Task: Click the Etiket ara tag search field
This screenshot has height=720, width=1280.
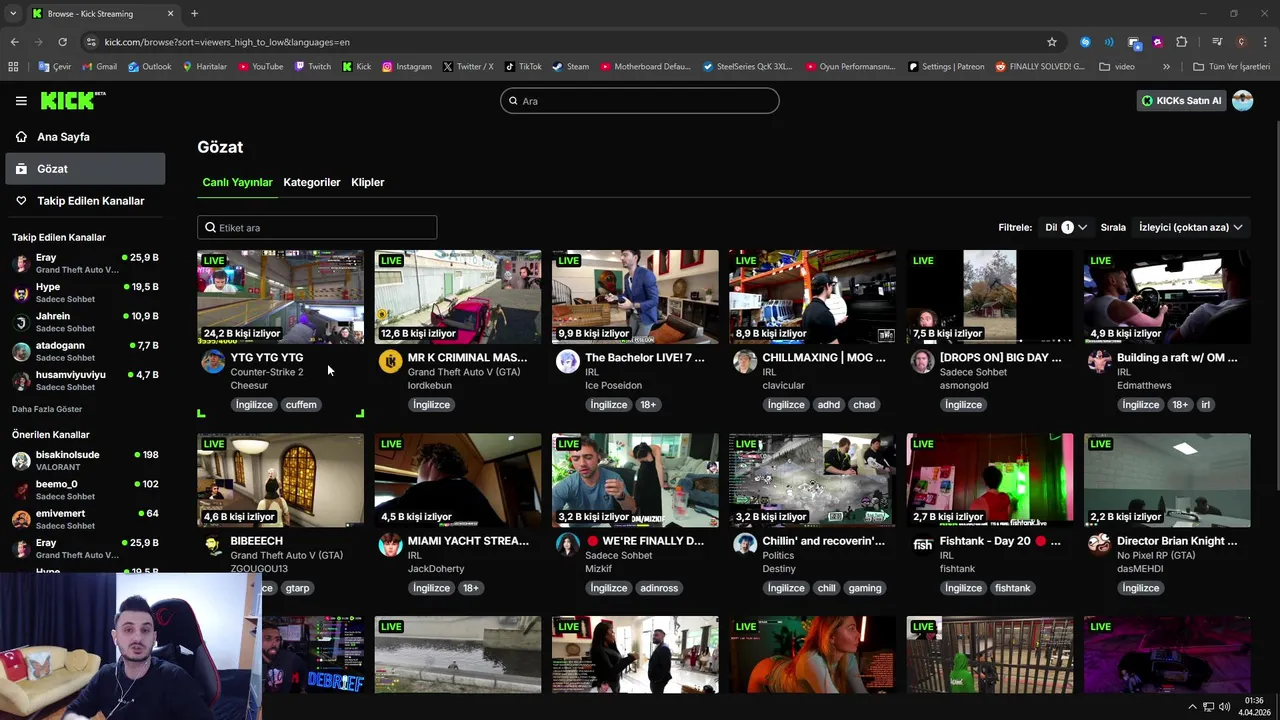Action: pos(317,227)
